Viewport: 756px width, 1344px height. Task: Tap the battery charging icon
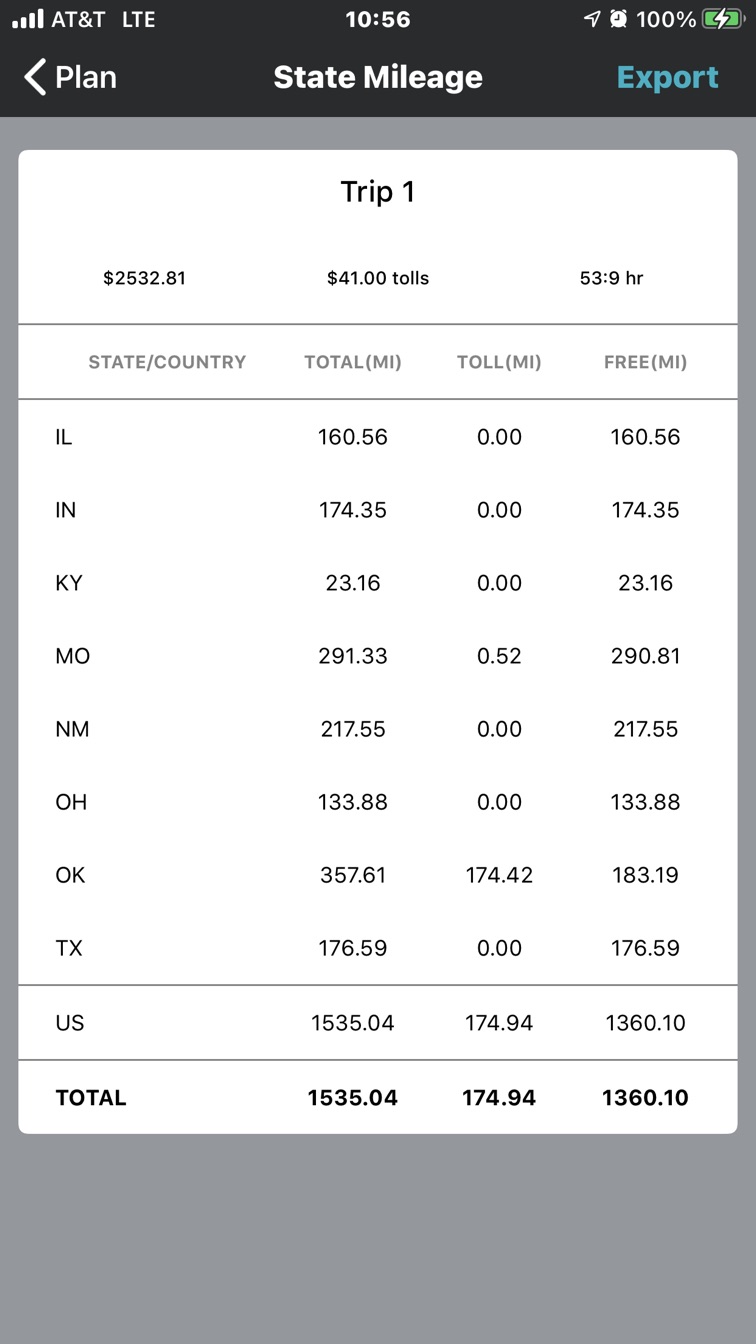[722, 19]
